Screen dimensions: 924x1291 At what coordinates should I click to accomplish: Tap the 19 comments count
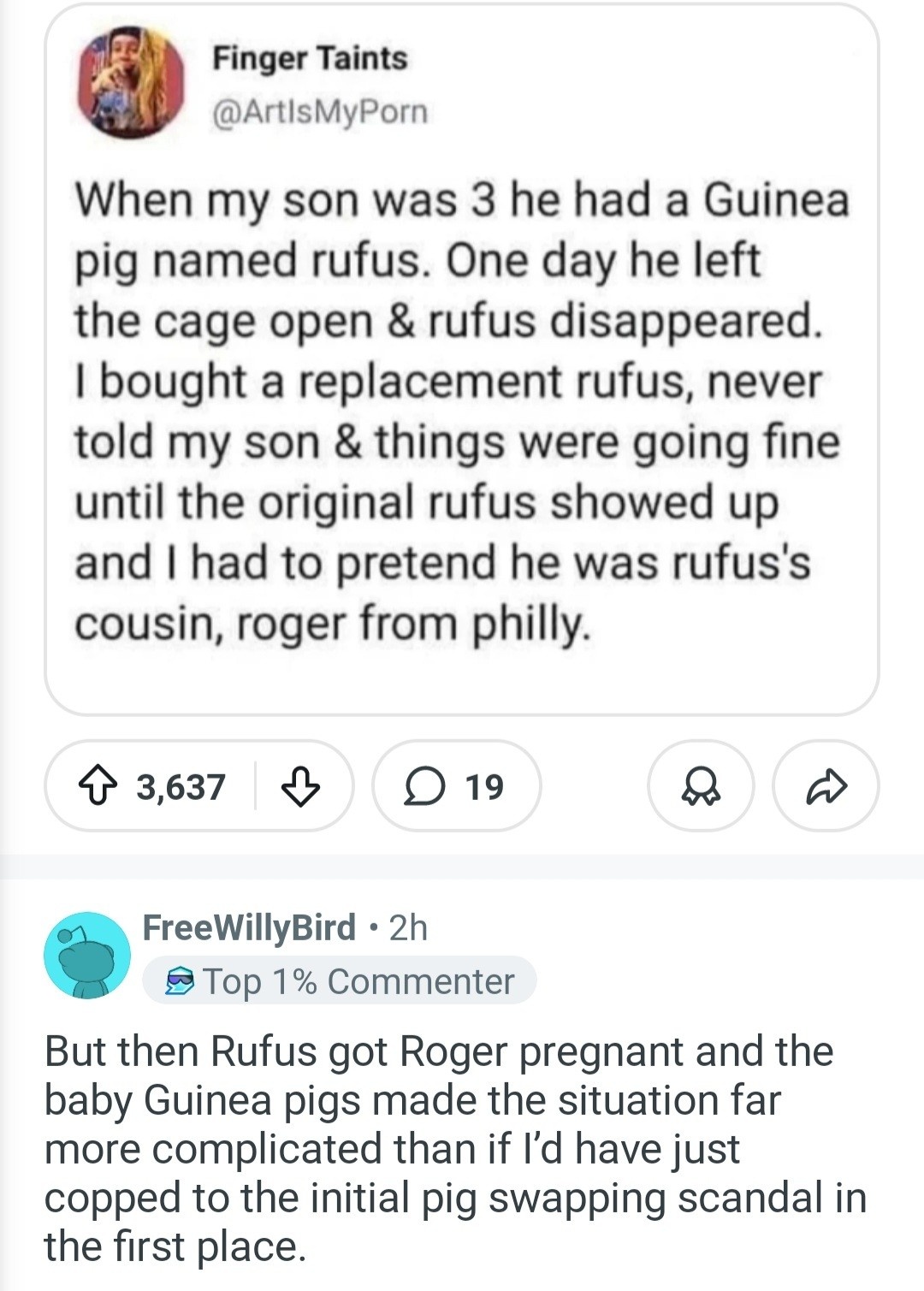click(484, 786)
